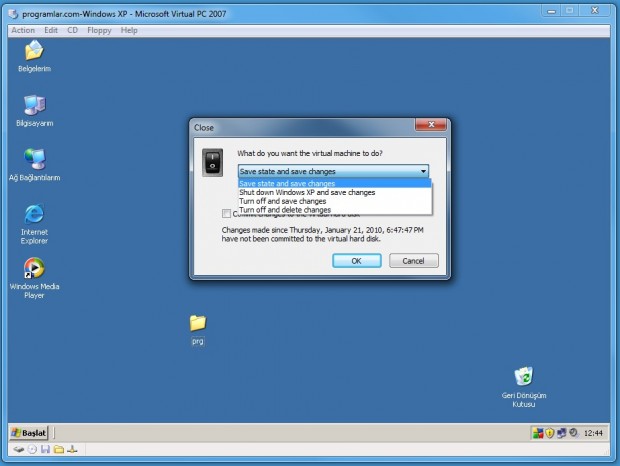Click the Virtual PC title bar icon
The height and width of the screenshot is (466, 620).
13,14
